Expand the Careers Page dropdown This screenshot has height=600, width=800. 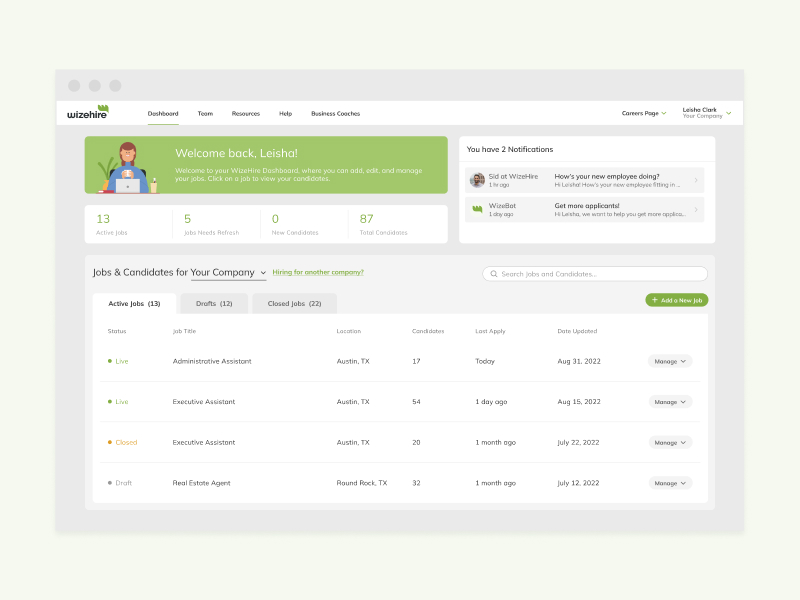click(643, 113)
